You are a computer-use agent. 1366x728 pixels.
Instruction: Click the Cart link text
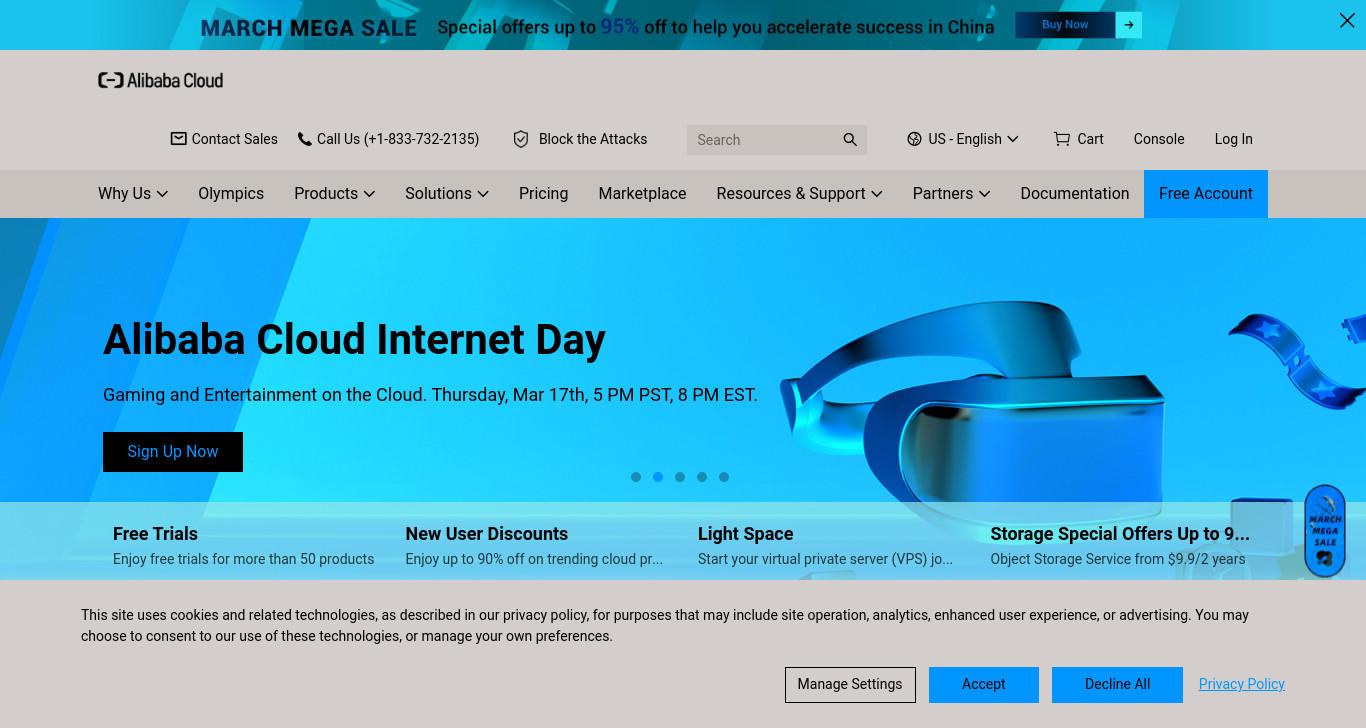point(1090,139)
